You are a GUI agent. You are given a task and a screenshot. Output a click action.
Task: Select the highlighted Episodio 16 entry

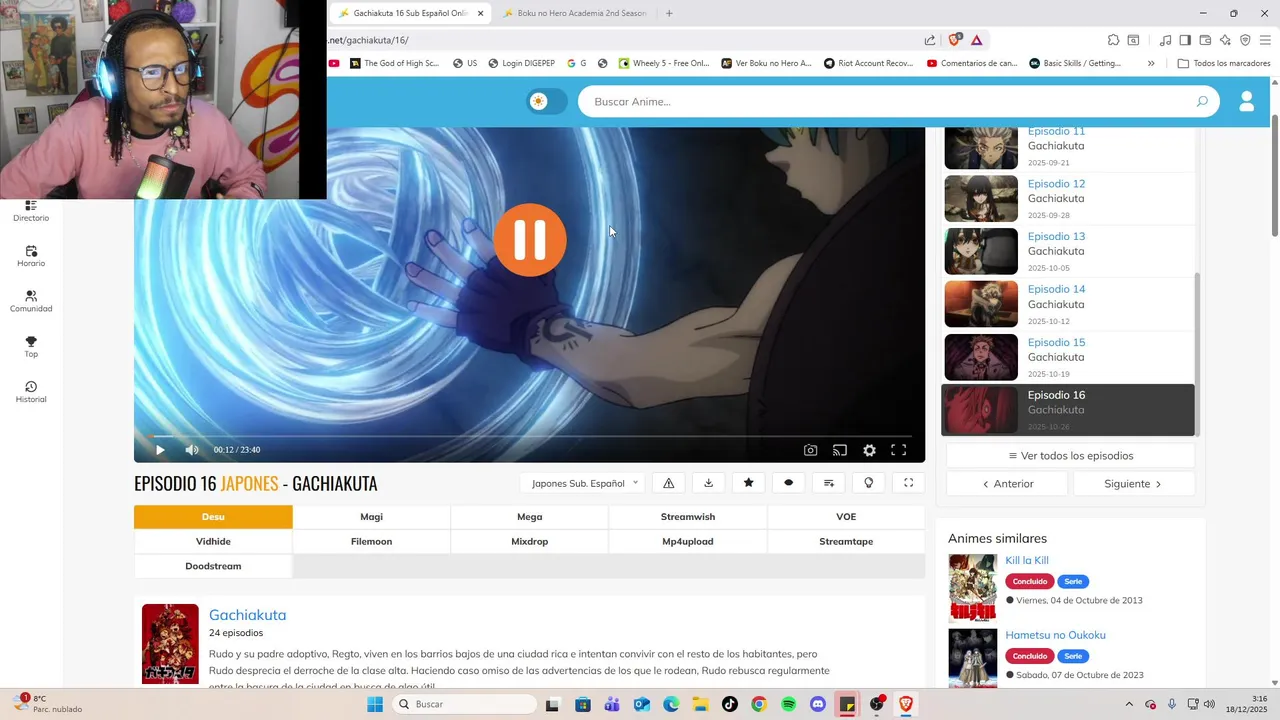1068,410
